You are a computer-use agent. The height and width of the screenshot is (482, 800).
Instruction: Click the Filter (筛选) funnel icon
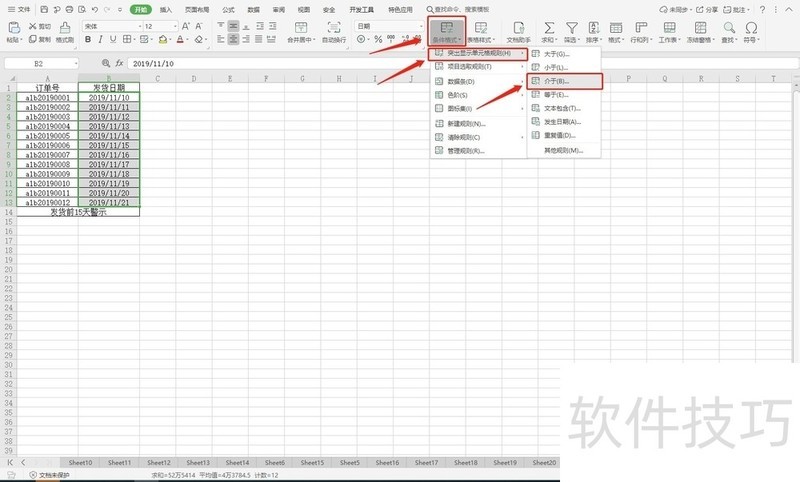pos(572,28)
